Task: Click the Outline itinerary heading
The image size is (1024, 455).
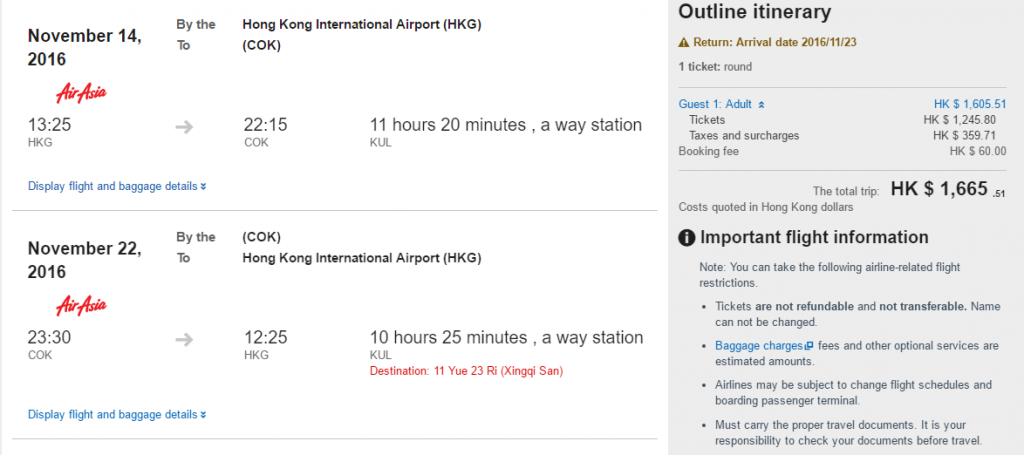Action: [755, 12]
